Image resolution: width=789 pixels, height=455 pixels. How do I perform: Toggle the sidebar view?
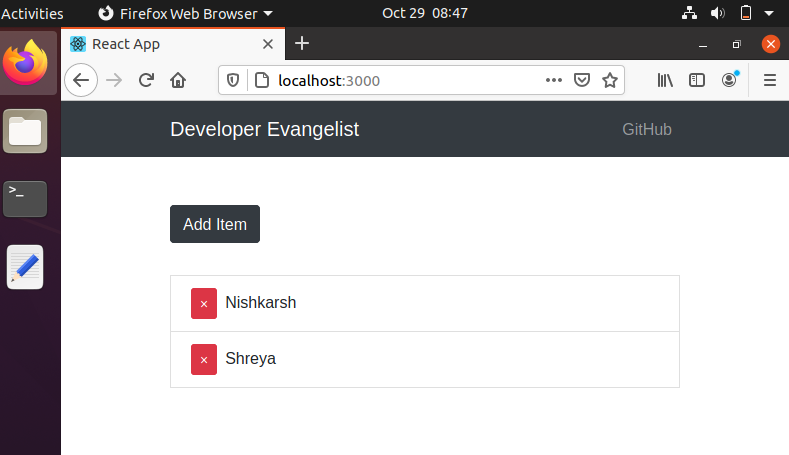697,80
